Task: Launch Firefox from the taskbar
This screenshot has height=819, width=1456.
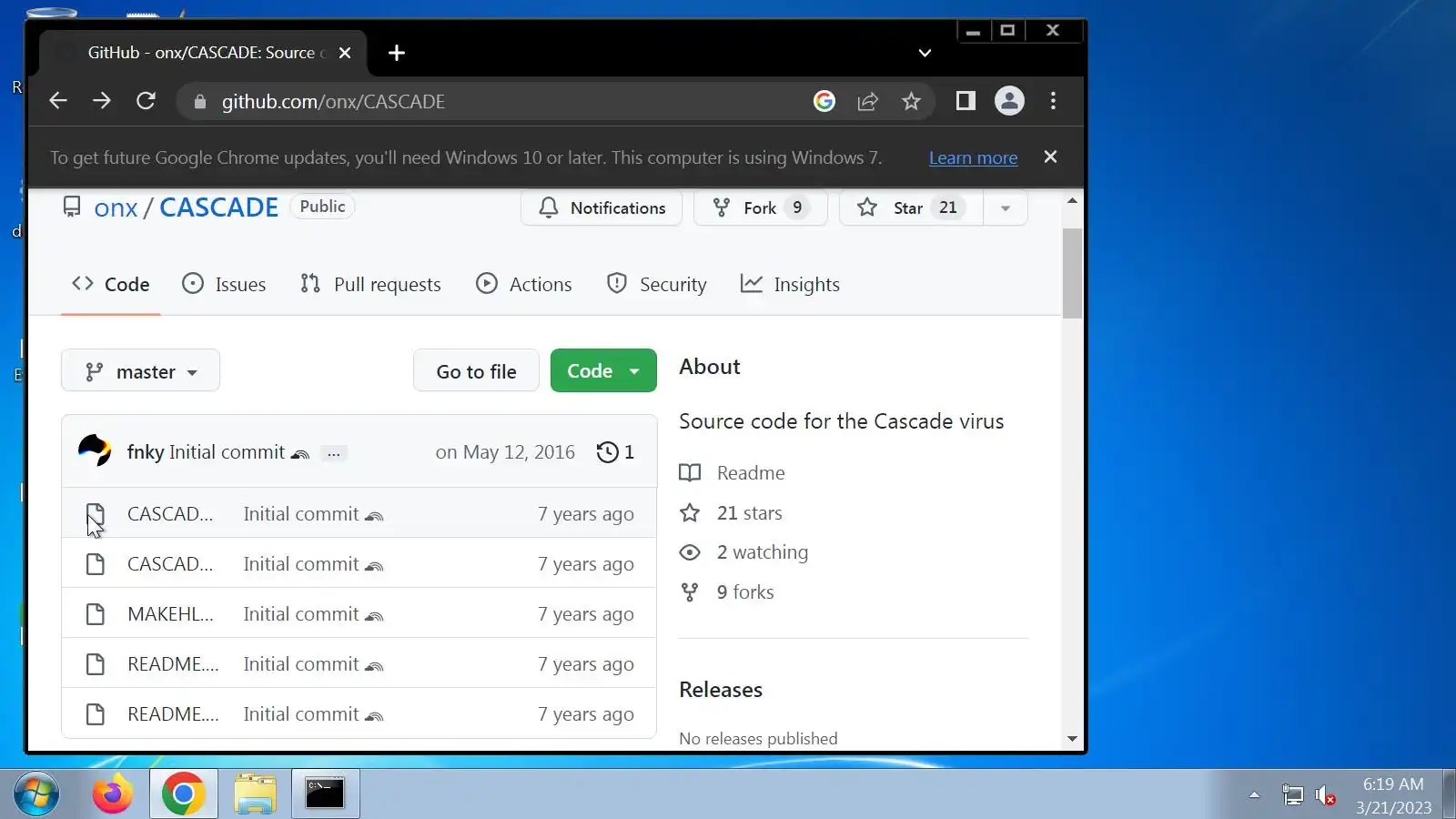Action: point(113,794)
